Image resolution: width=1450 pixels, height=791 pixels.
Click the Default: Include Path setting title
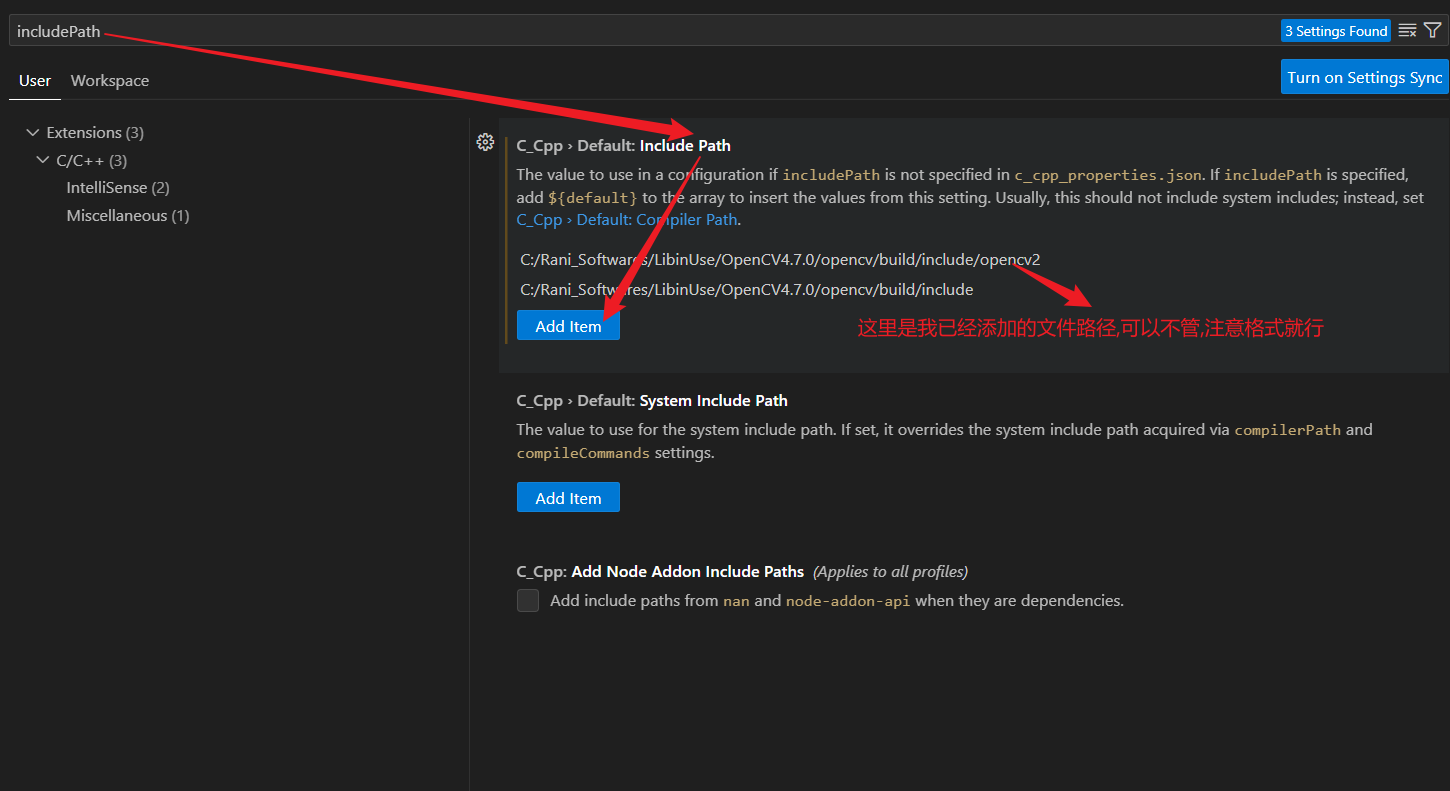pos(623,146)
